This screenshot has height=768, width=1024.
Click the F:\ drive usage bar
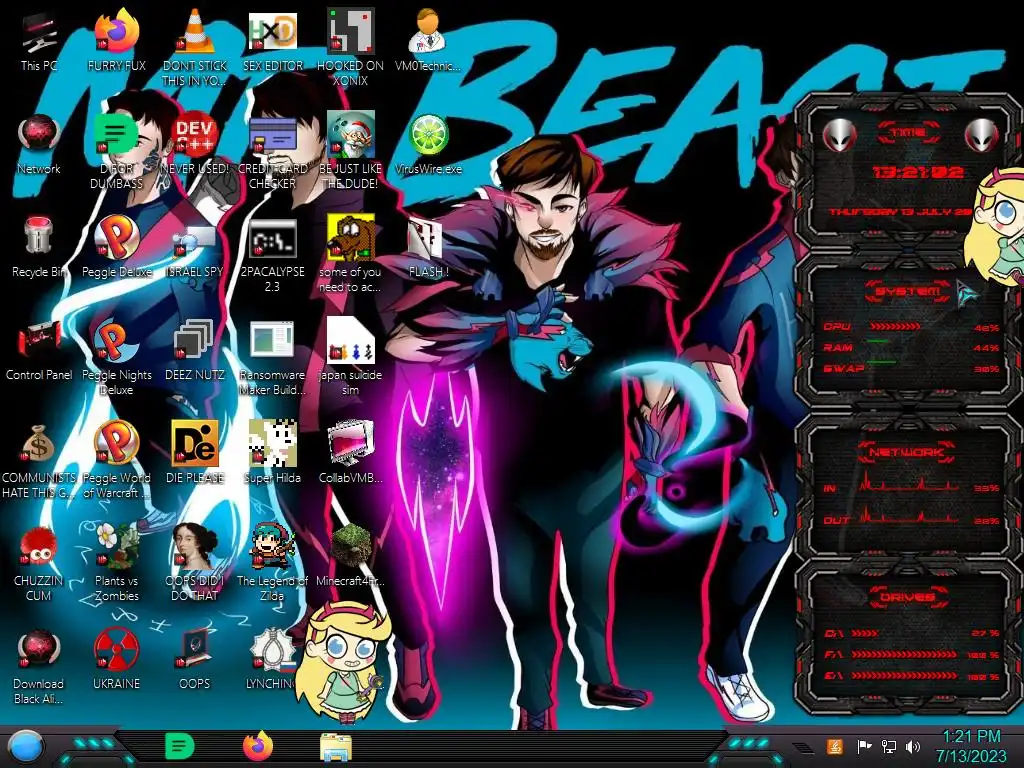click(x=904, y=654)
